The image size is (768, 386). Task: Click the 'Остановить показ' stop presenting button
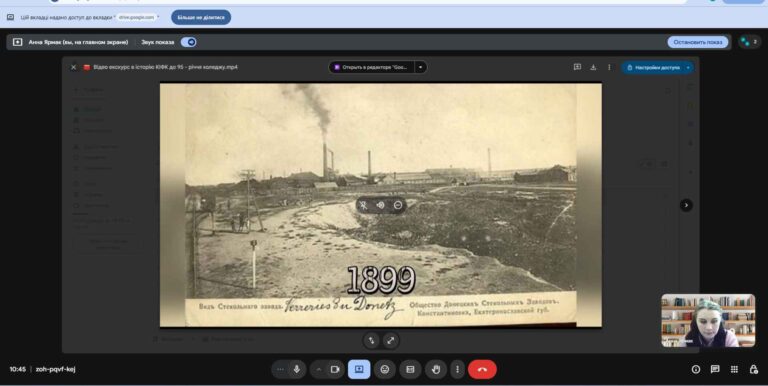tap(697, 42)
